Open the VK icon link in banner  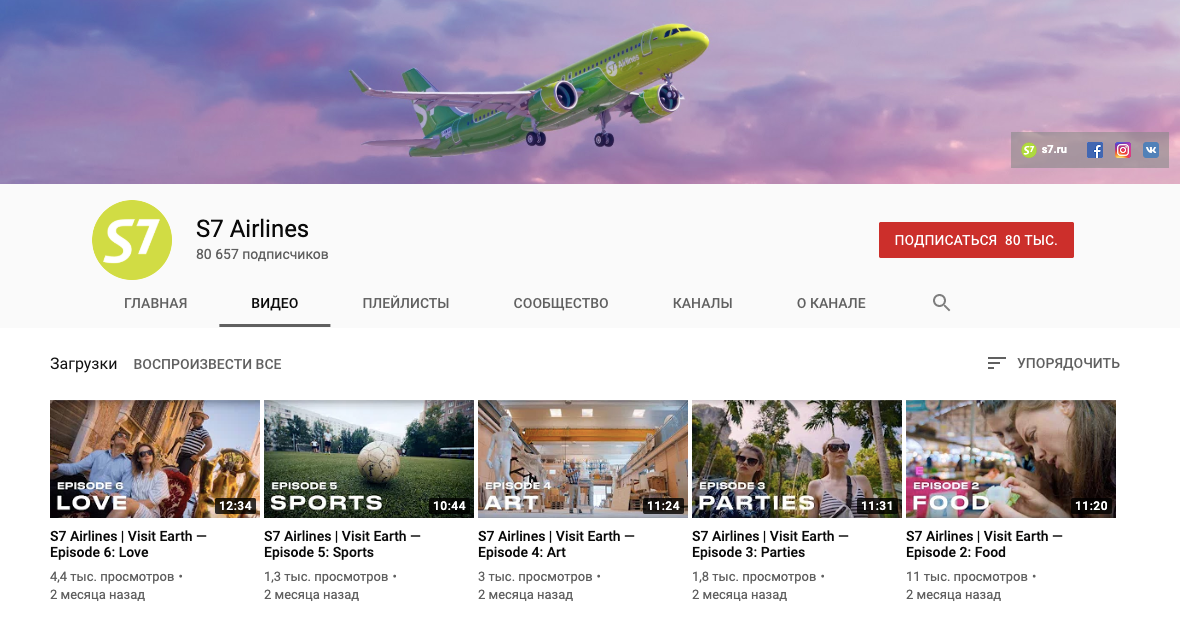1151,151
